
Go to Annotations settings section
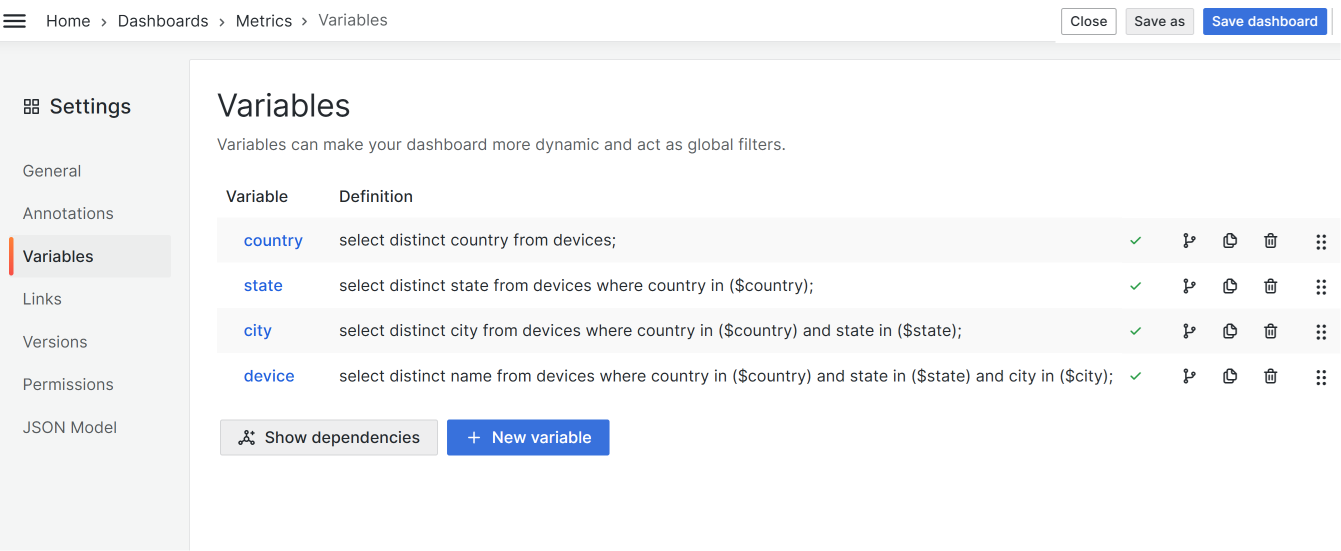pyautogui.click(x=68, y=214)
